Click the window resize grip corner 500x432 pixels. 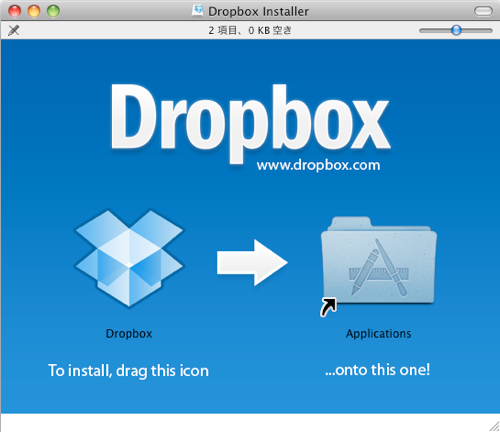[494, 426]
